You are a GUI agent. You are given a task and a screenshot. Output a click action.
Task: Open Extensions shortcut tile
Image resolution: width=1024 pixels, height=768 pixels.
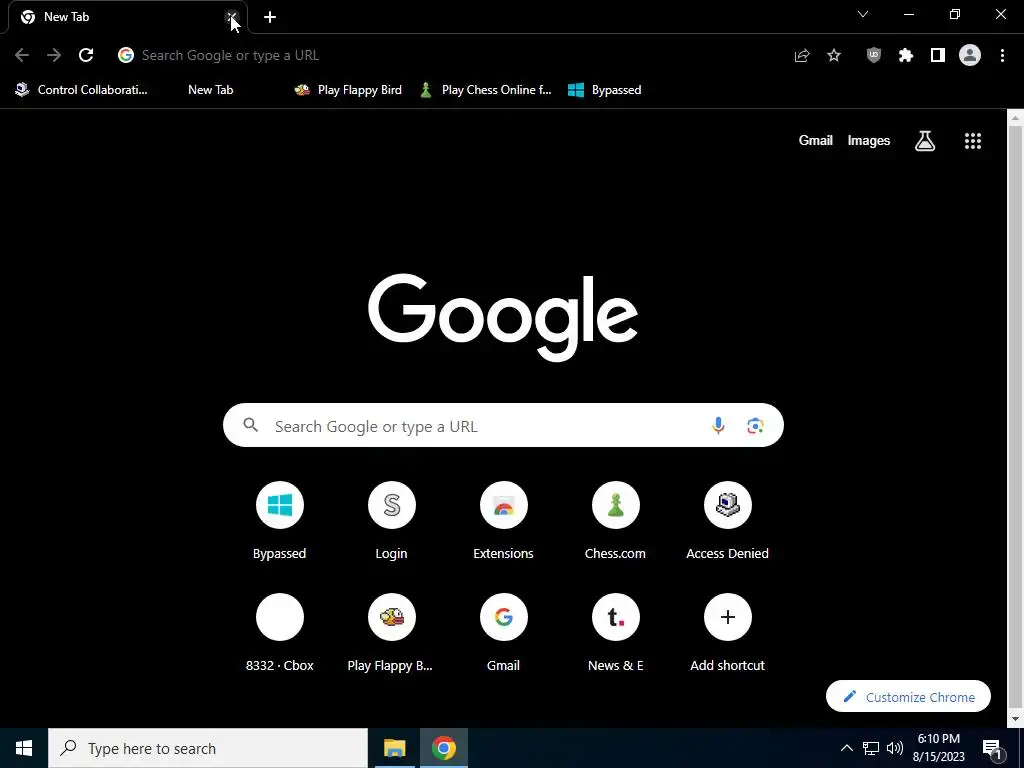pos(504,521)
